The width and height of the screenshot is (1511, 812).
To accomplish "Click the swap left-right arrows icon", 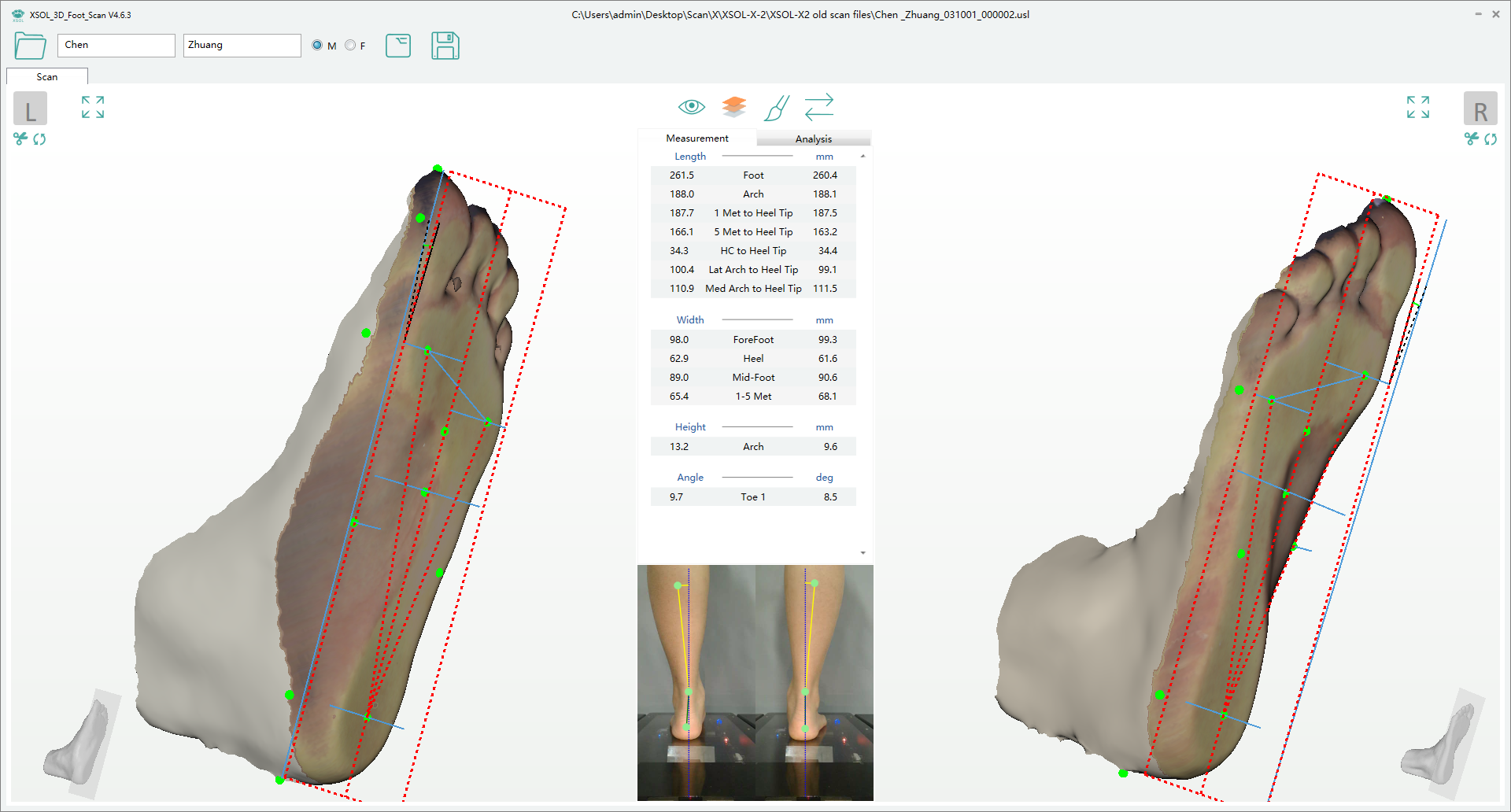I will point(818,107).
